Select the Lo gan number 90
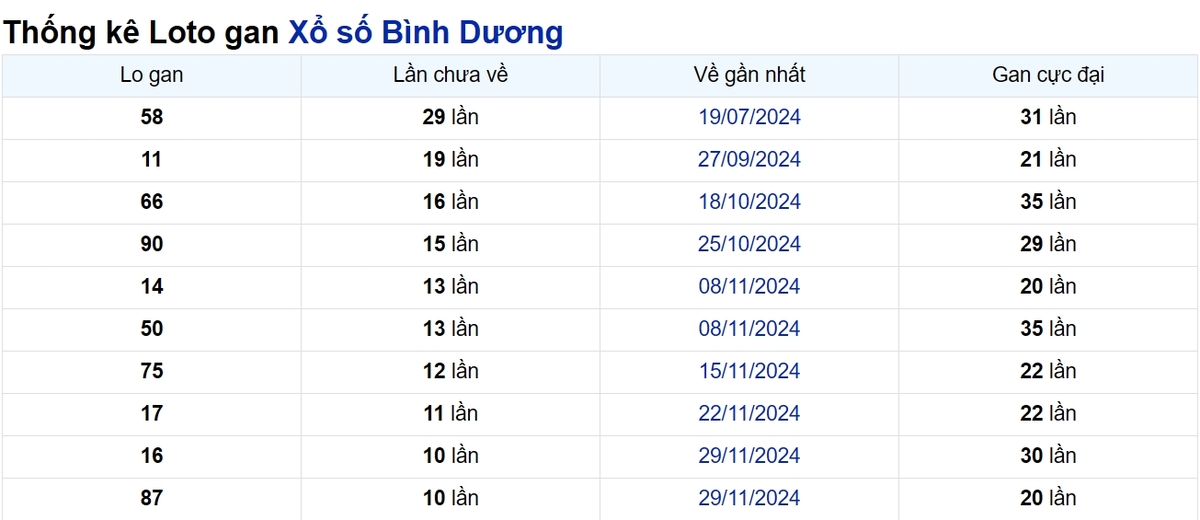The height and width of the screenshot is (520, 1200). pos(151,244)
